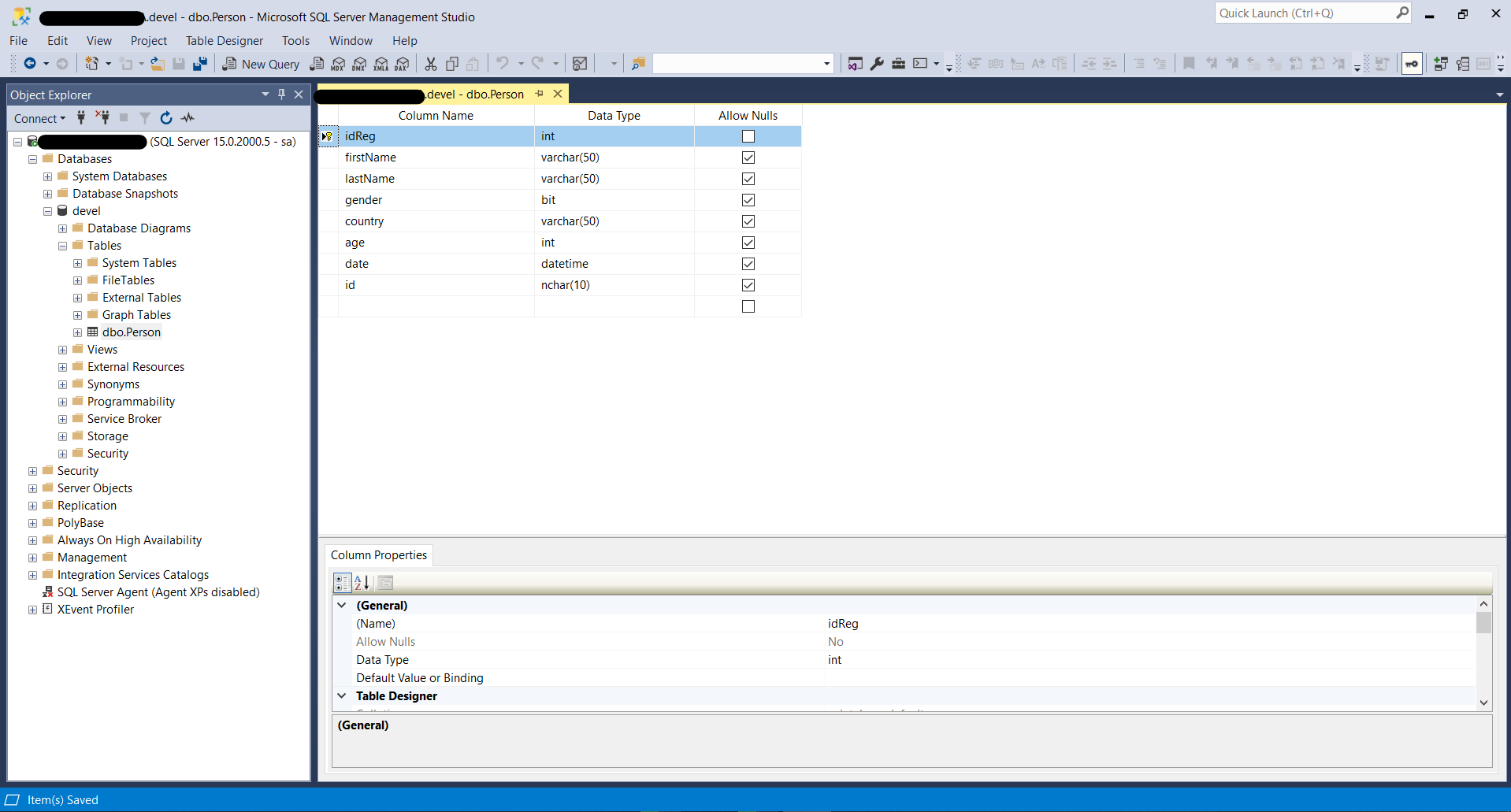The height and width of the screenshot is (812, 1511).
Task: Open the Connect dropdown in Object Explorer
Action: tap(39, 118)
